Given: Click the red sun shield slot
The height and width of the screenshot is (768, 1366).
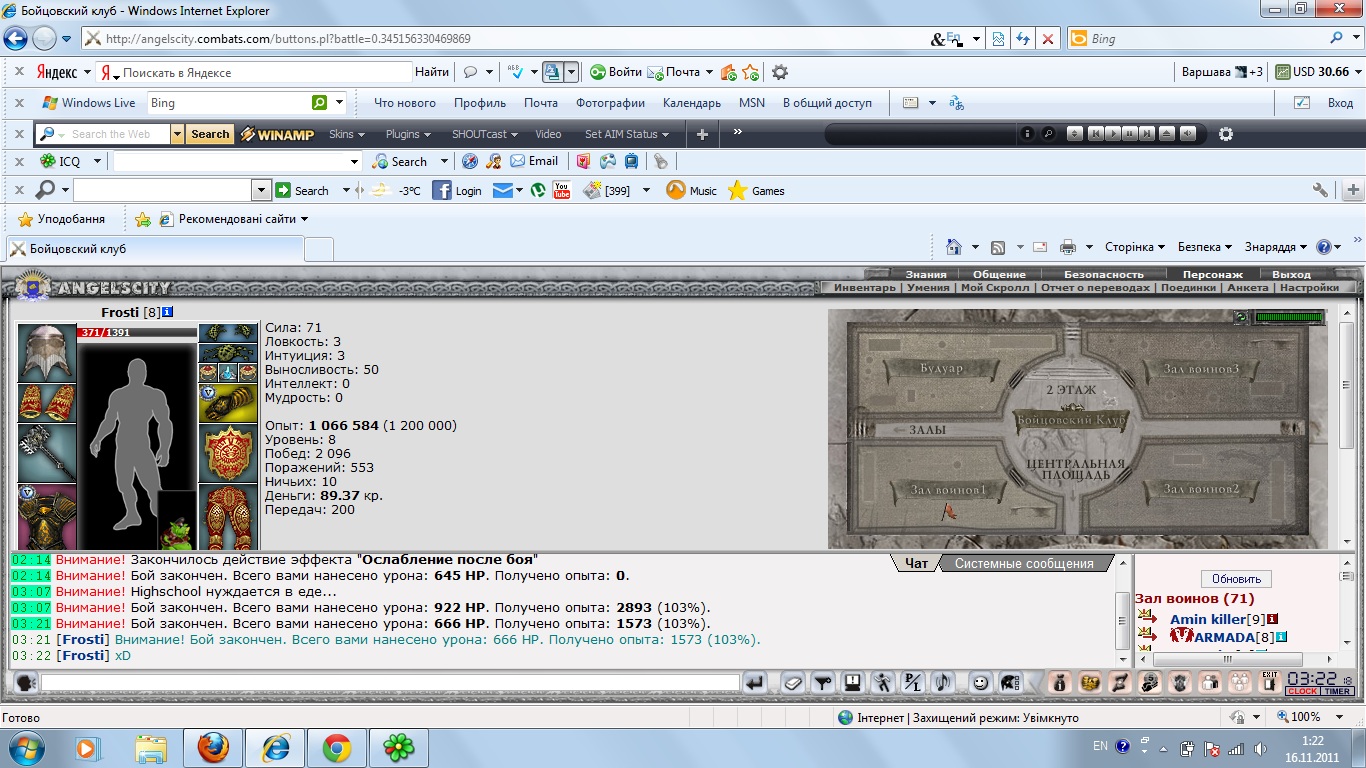Looking at the screenshot, I should pos(228,453).
